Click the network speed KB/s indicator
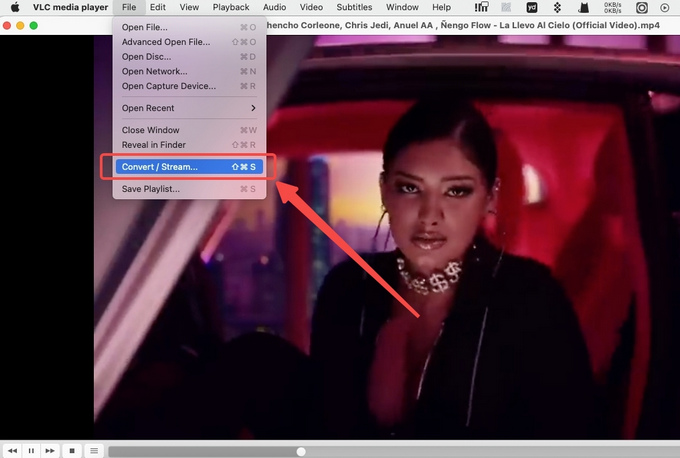Screen dimensions: 680x458 pos(612,7)
